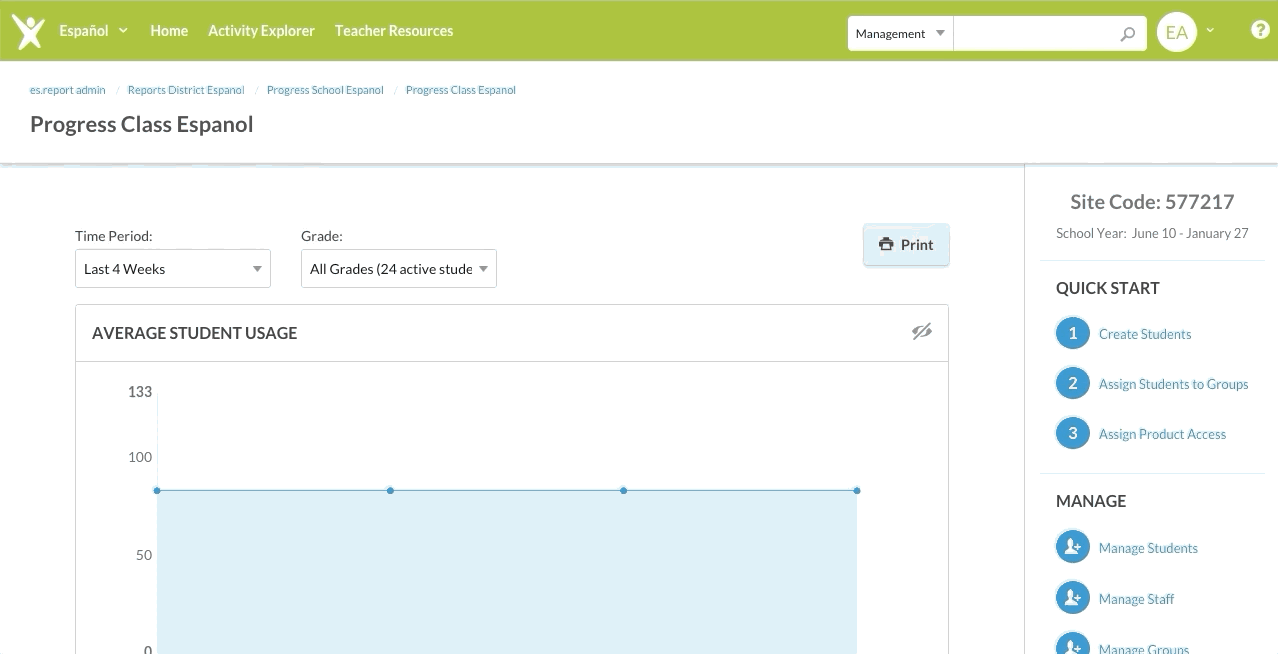Open the Español language menu
Viewport: 1278px width, 654px height.
93,31
